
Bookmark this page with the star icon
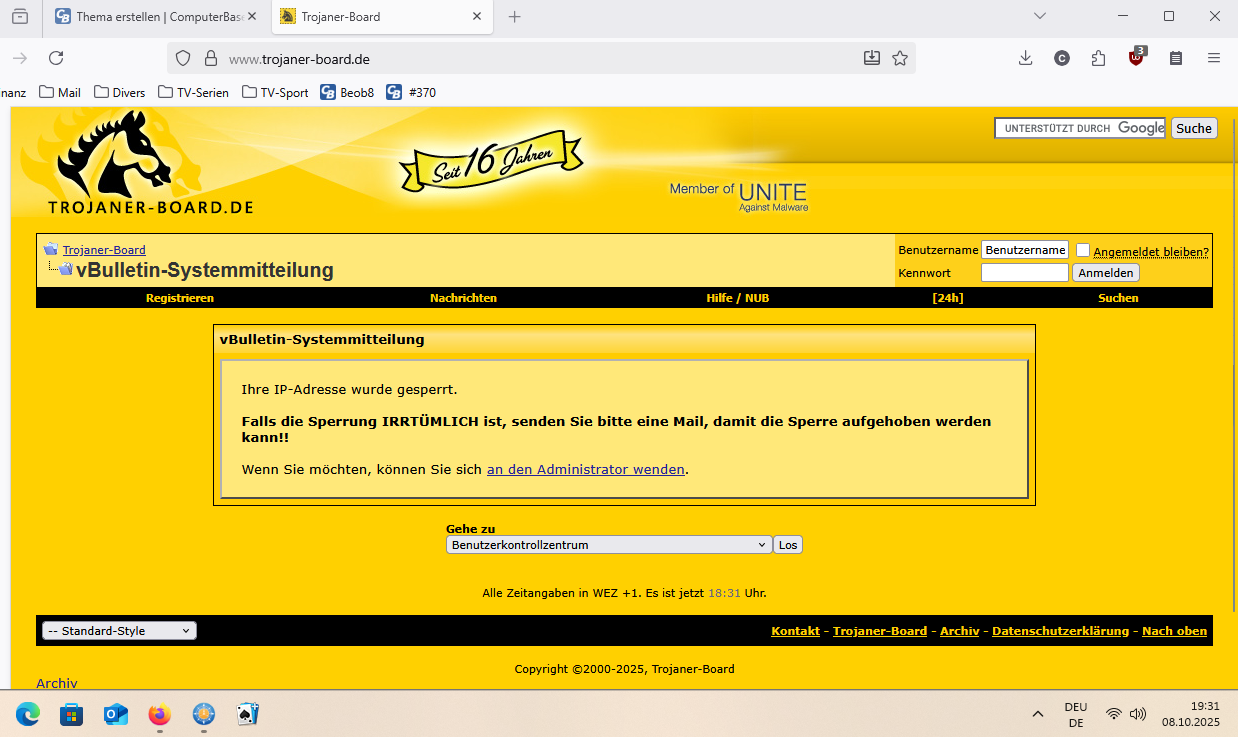900,58
